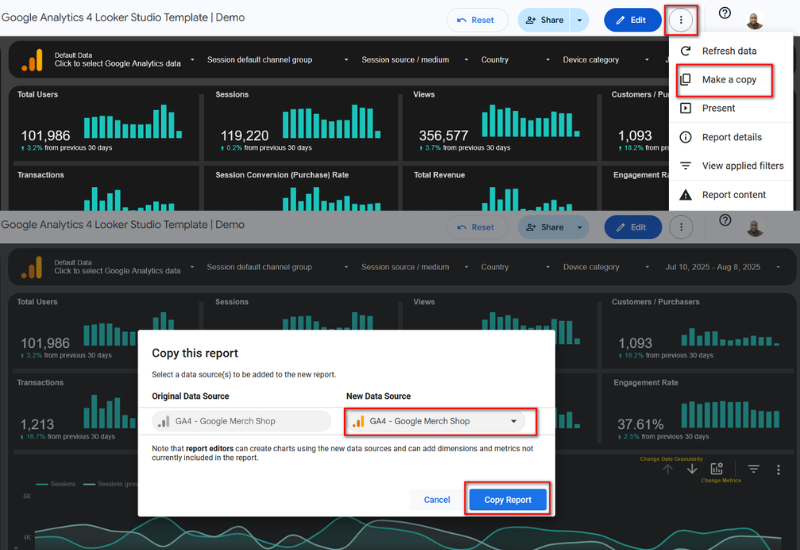Viewport: 800px width, 550px height.
Task: Click the info icon beside Report details
Action: click(x=686, y=137)
